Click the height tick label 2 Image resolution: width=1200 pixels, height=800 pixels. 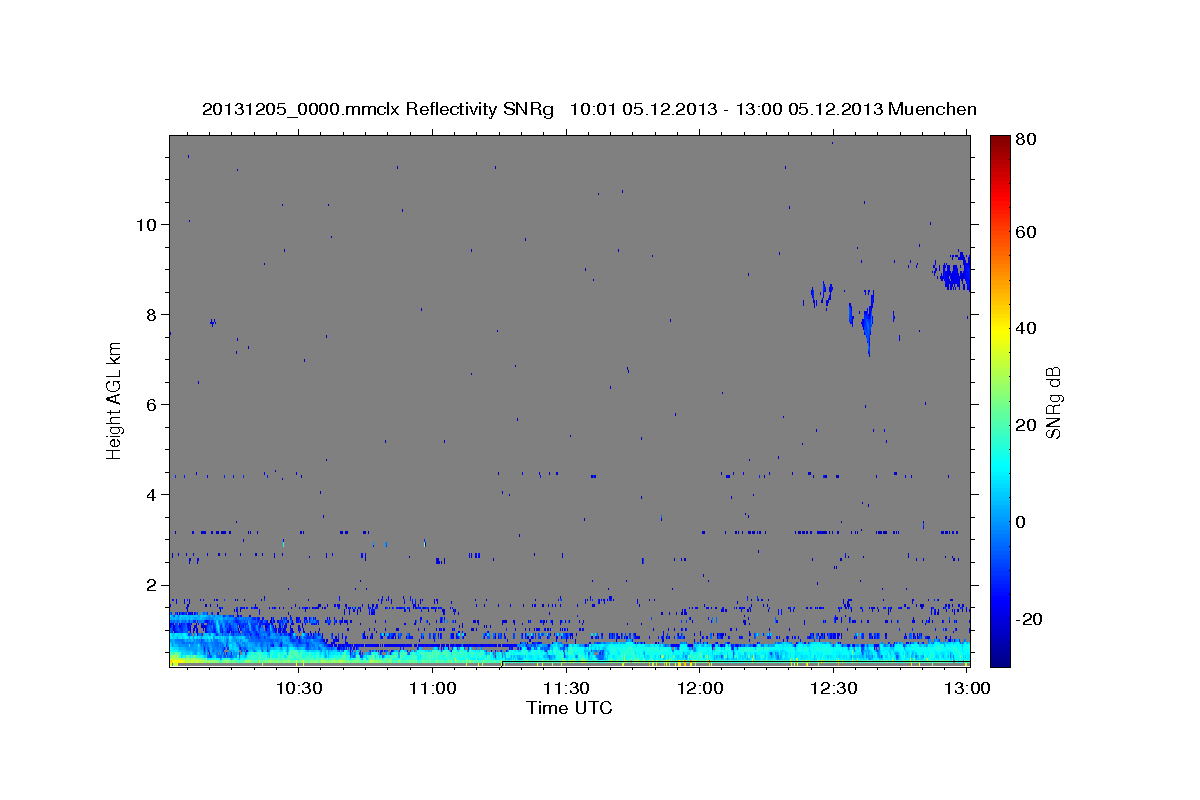[x=150, y=585]
